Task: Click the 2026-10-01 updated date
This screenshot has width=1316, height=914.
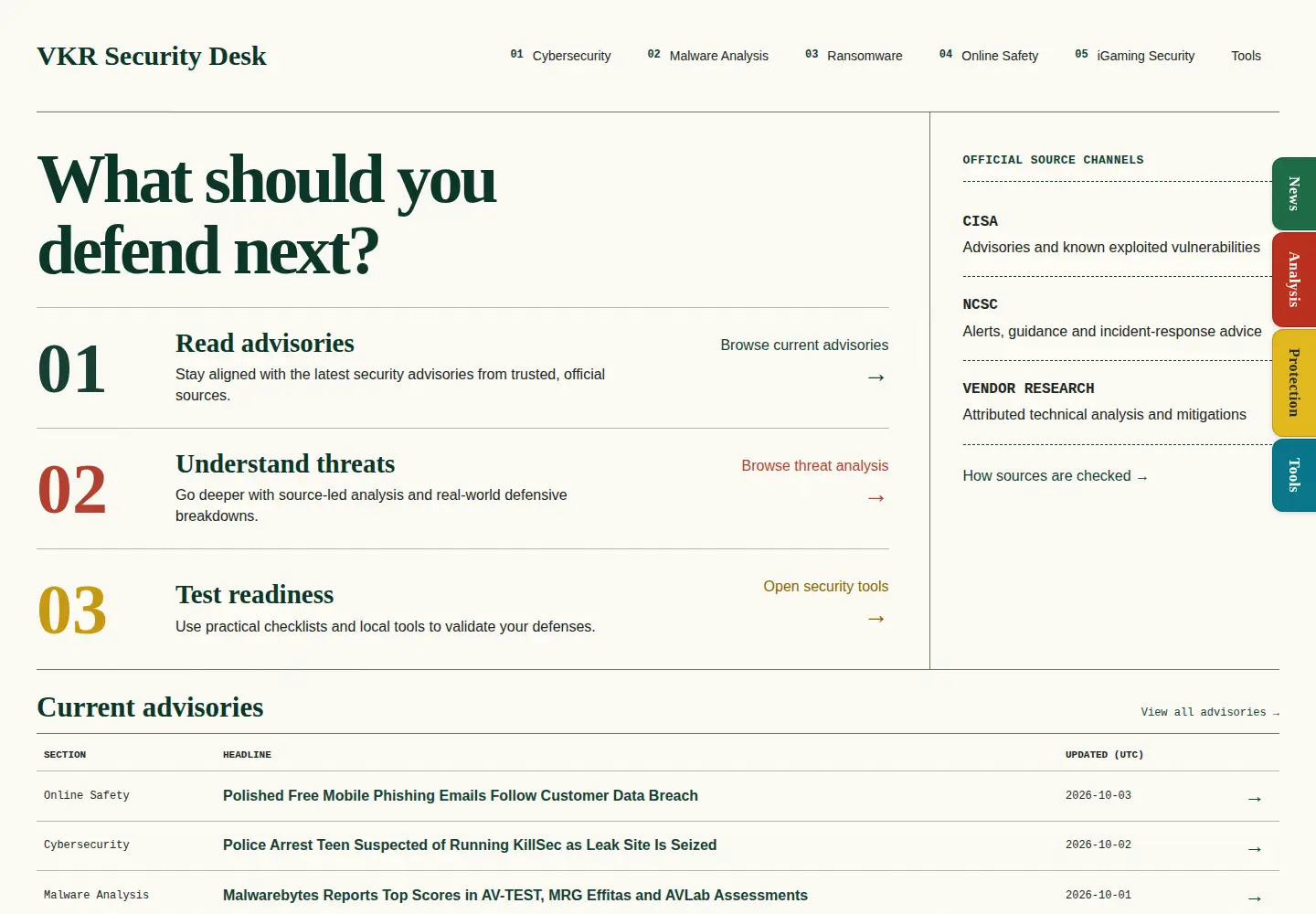Action: pos(1098,896)
